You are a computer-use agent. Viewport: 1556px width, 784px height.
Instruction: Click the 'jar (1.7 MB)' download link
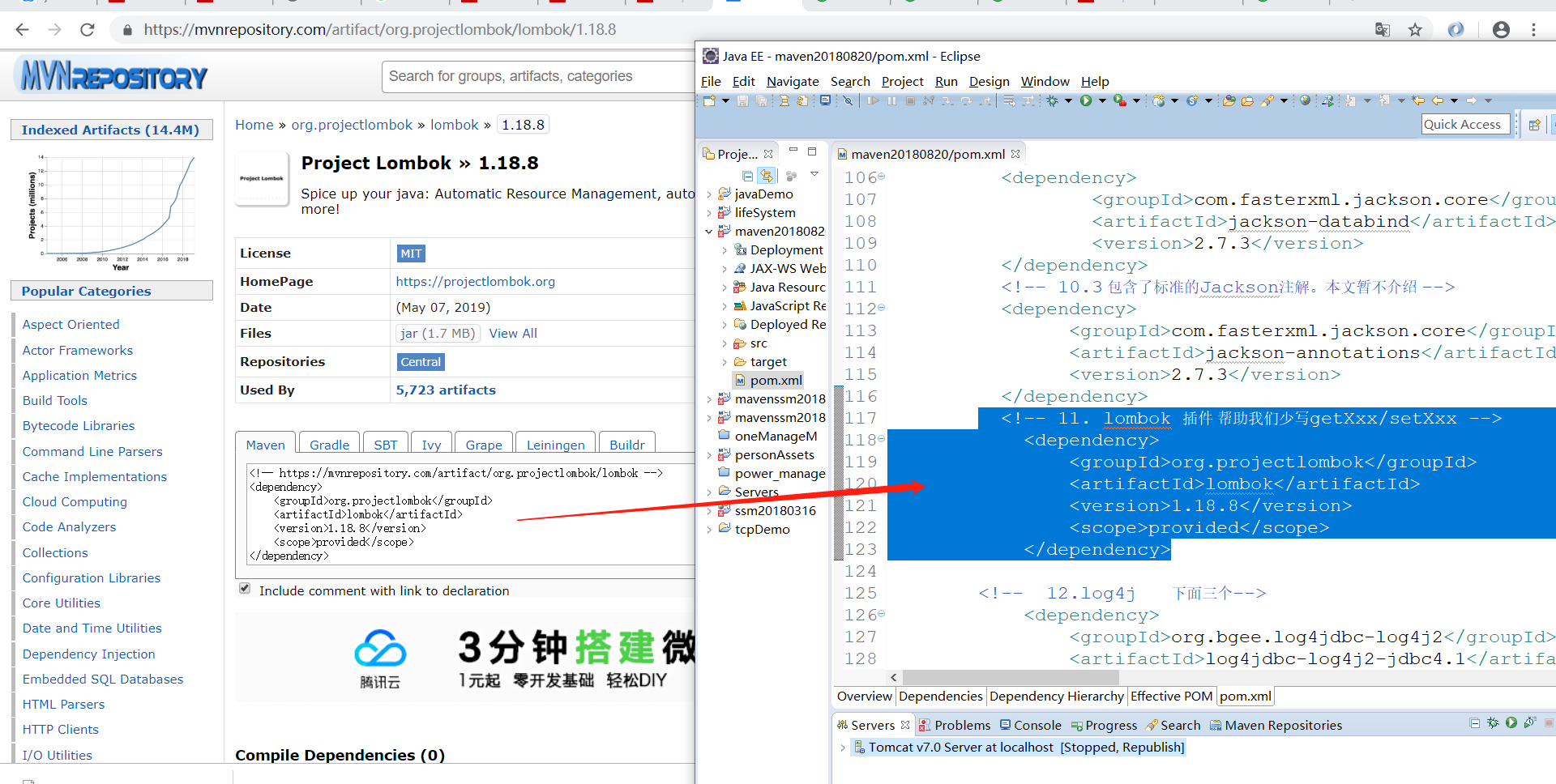pyautogui.click(x=438, y=334)
